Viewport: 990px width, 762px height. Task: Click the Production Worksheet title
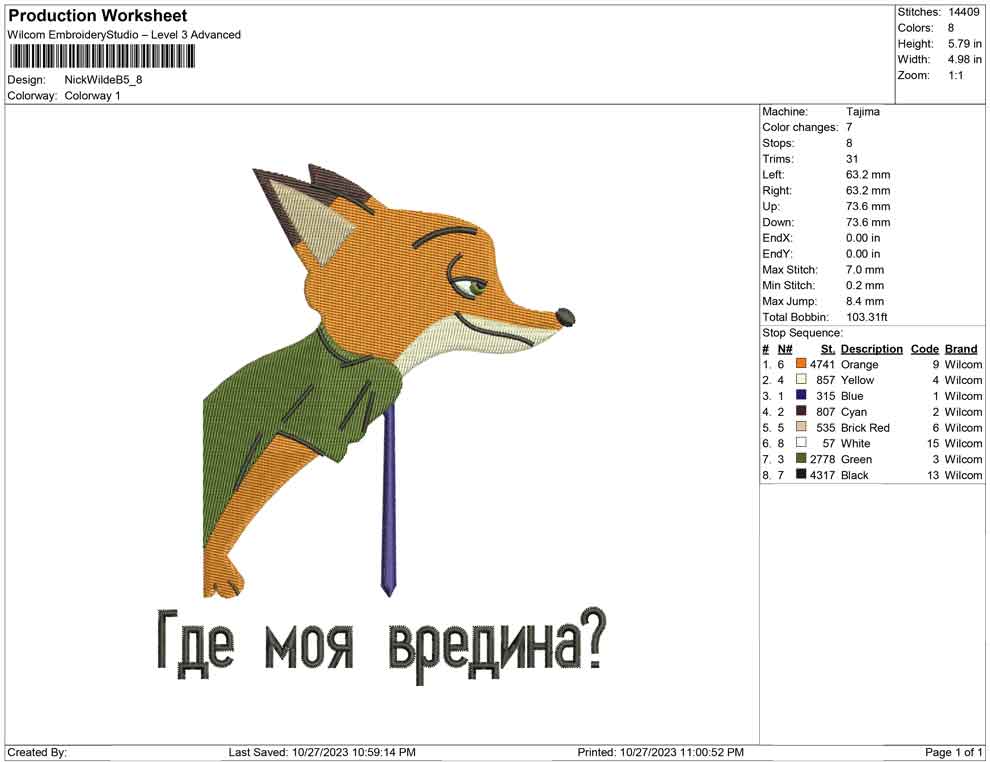click(x=98, y=16)
